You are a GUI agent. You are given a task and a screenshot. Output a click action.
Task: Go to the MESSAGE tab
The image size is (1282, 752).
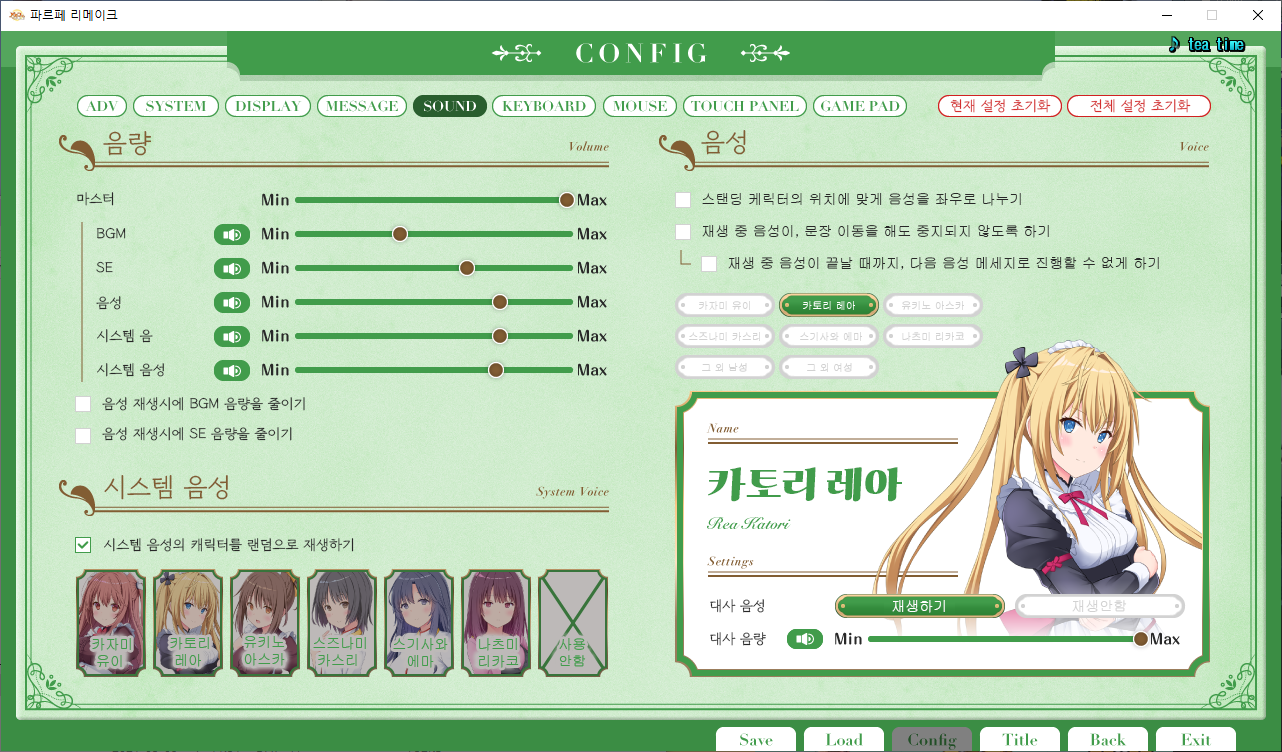point(362,106)
